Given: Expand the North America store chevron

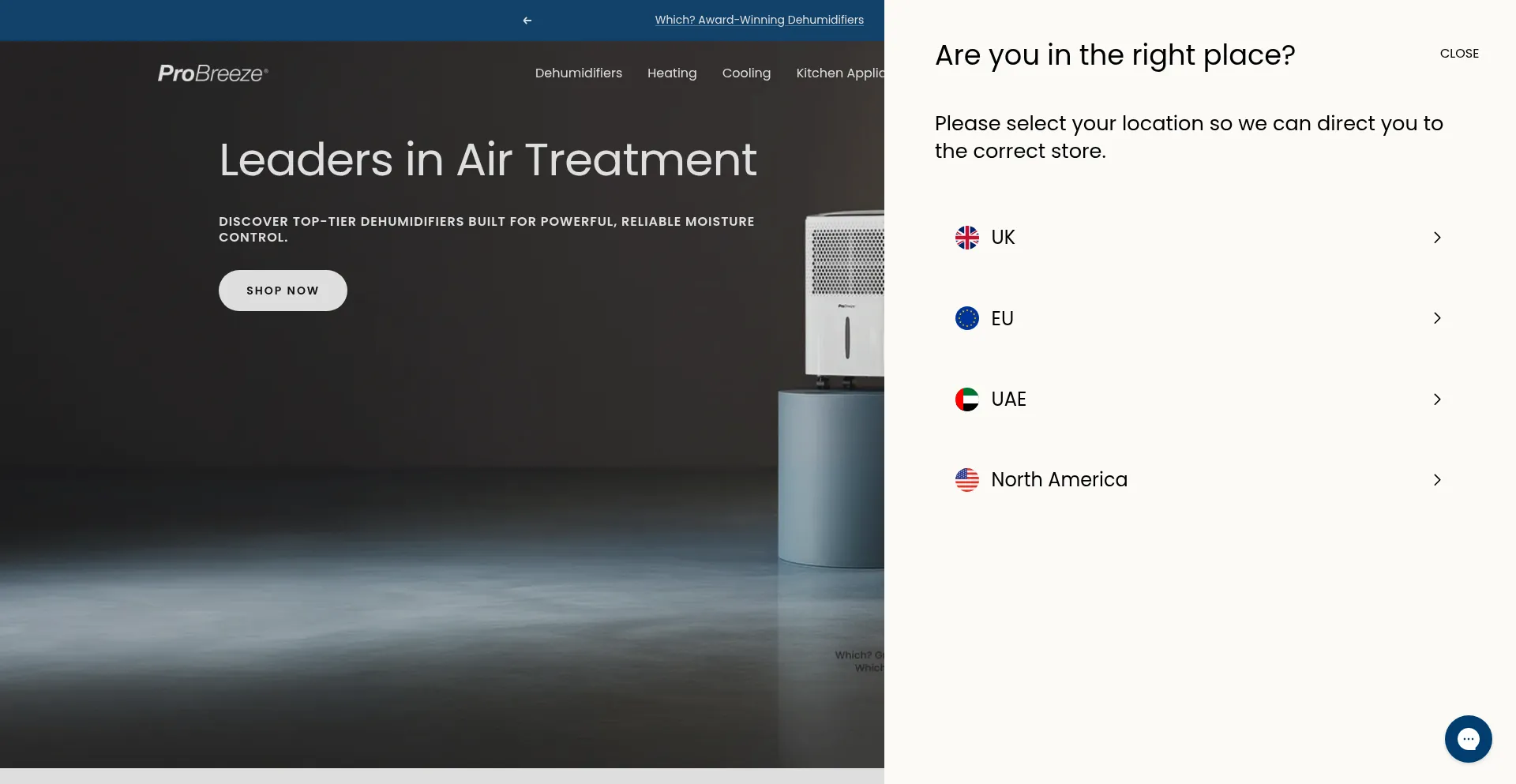Looking at the screenshot, I should [x=1437, y=480].
